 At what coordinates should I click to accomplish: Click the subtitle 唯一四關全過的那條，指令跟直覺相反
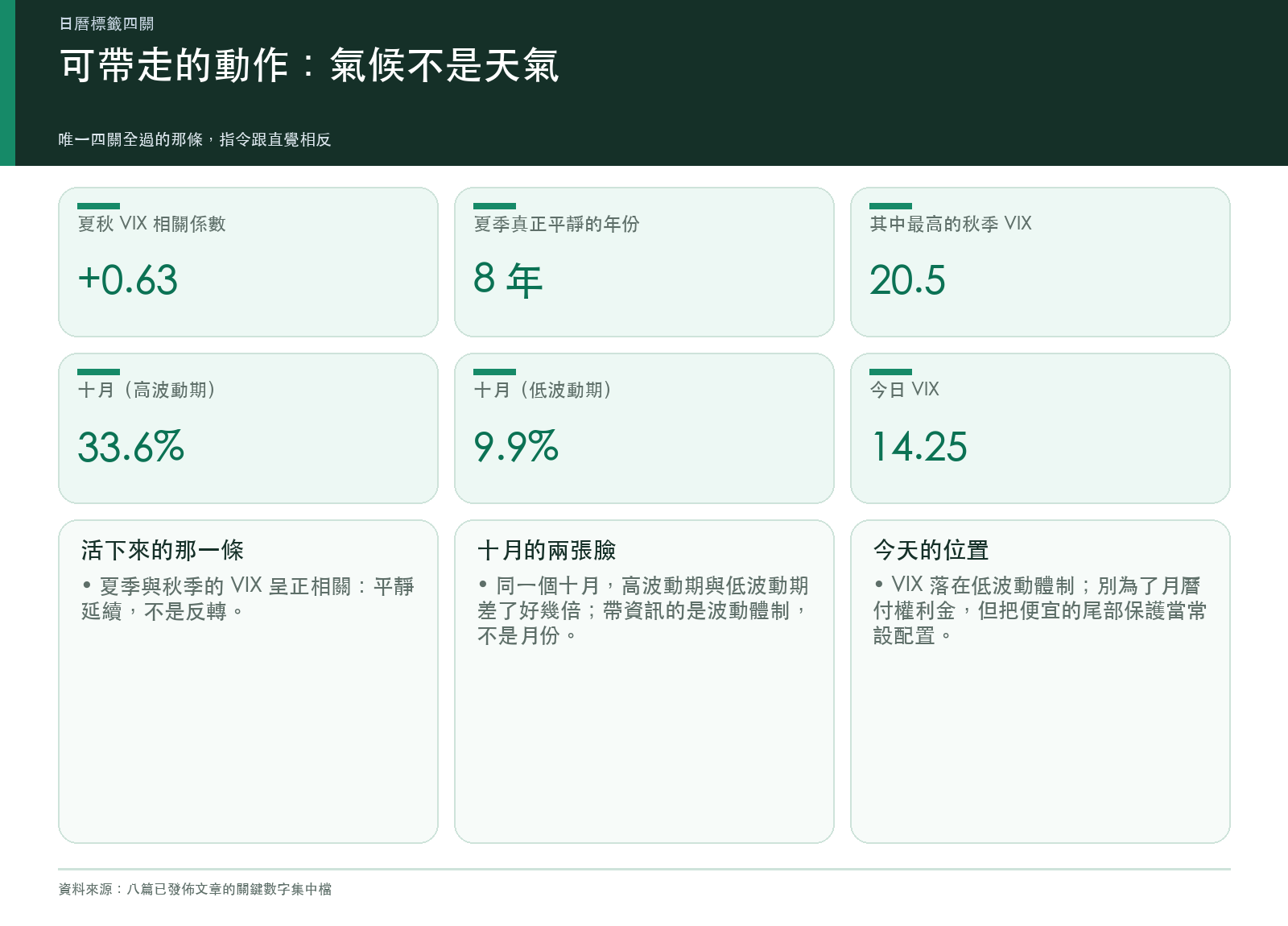pos(195,139)
